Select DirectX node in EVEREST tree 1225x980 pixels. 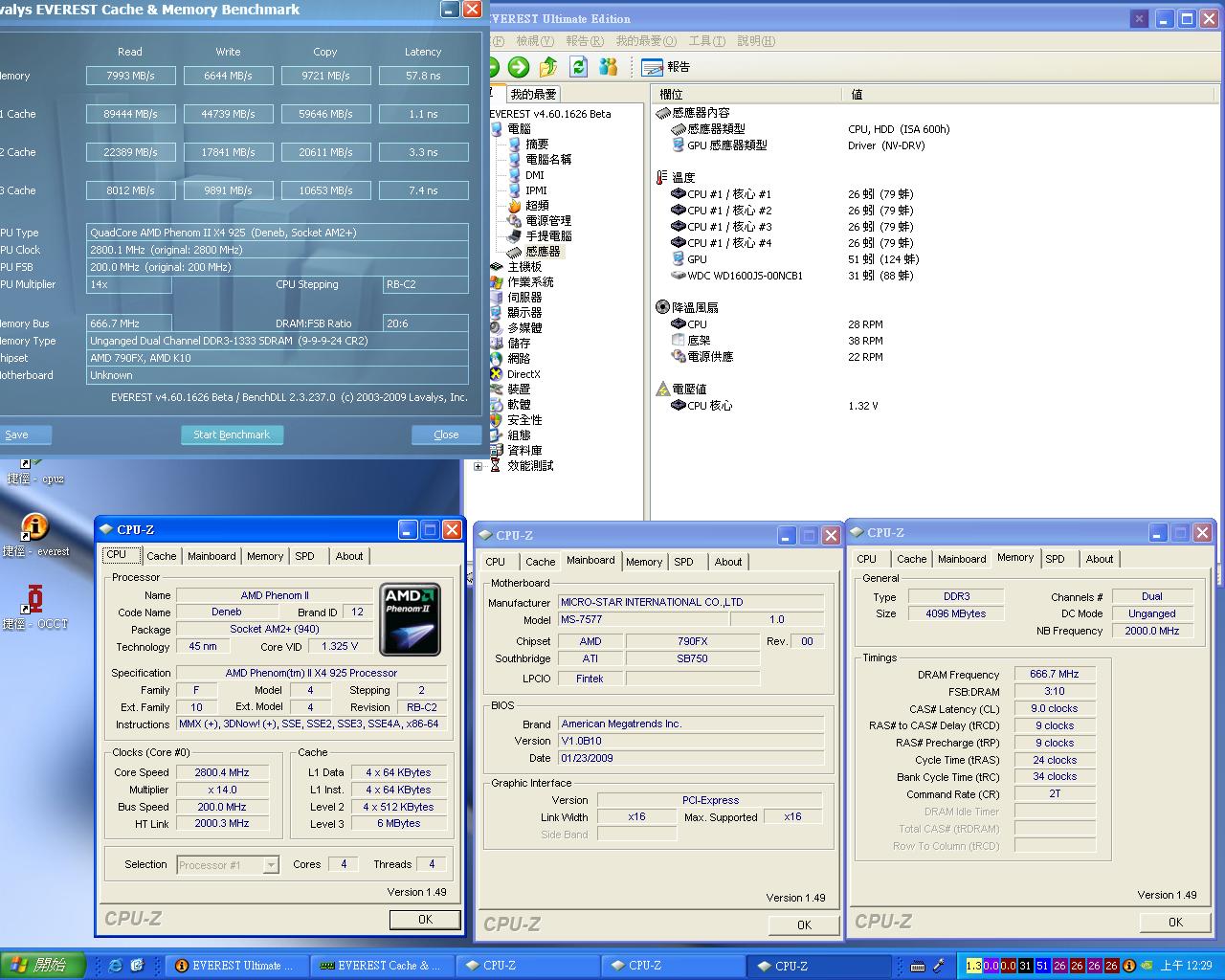click(515, 374)
